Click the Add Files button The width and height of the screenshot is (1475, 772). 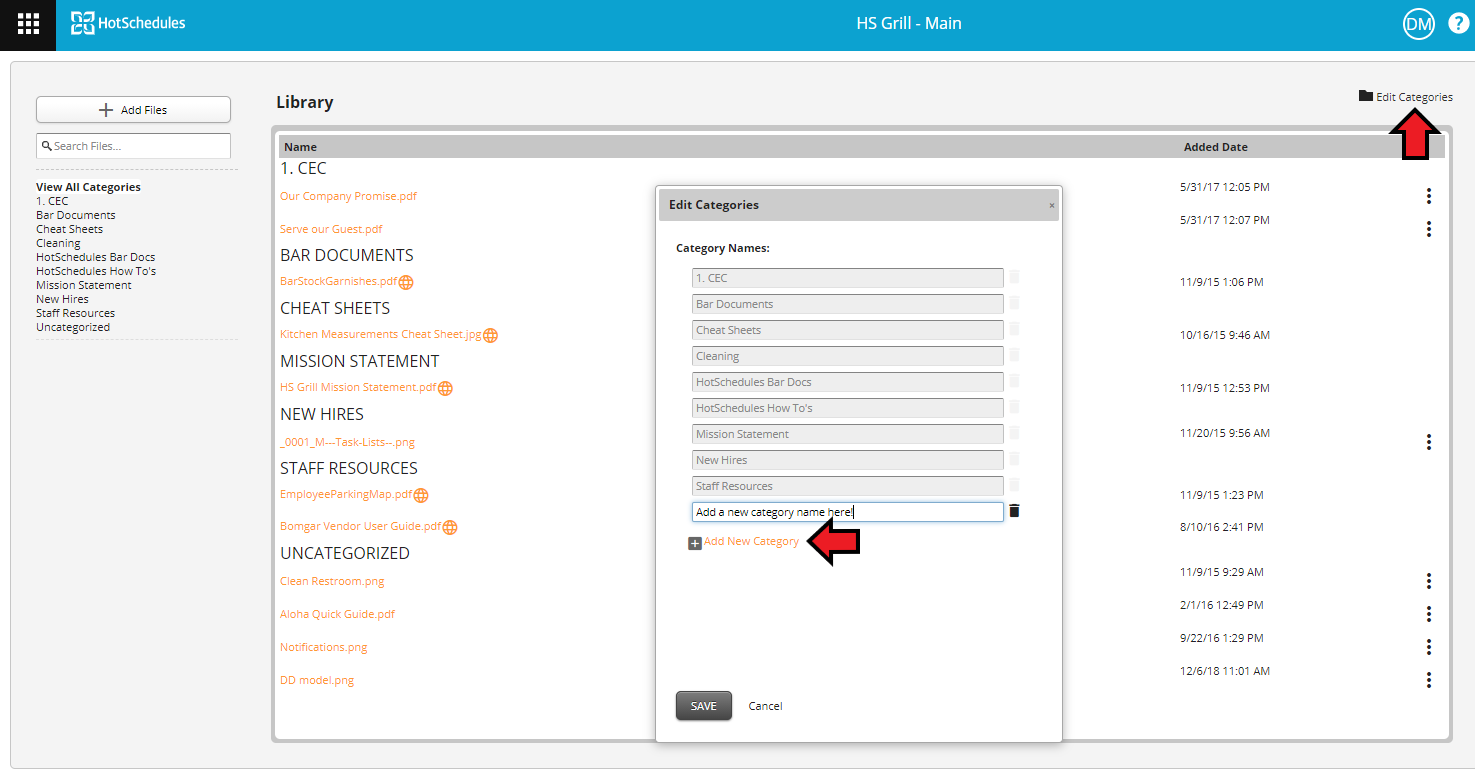click(133, 110)
